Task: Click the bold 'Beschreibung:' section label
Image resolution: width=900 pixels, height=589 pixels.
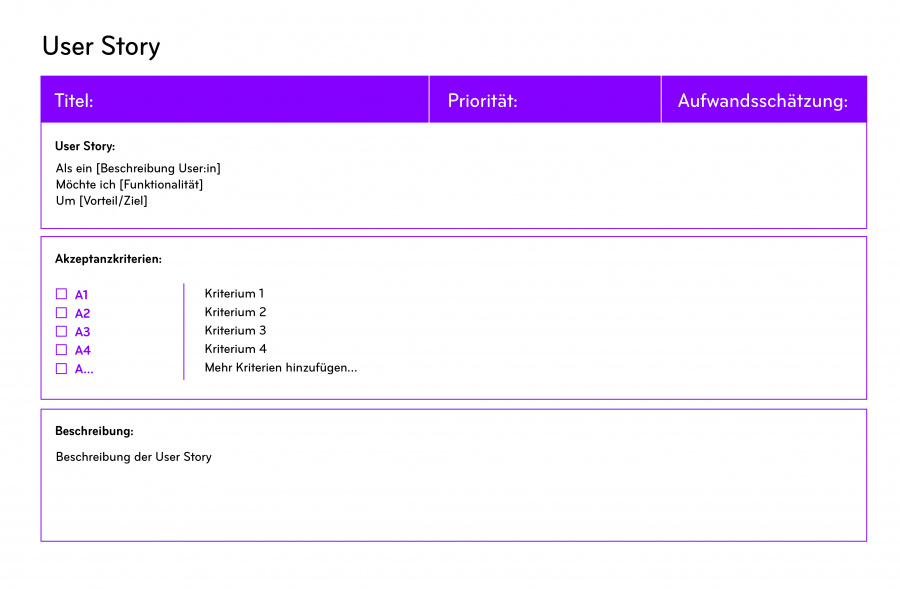Action: (x=94, y=431)
